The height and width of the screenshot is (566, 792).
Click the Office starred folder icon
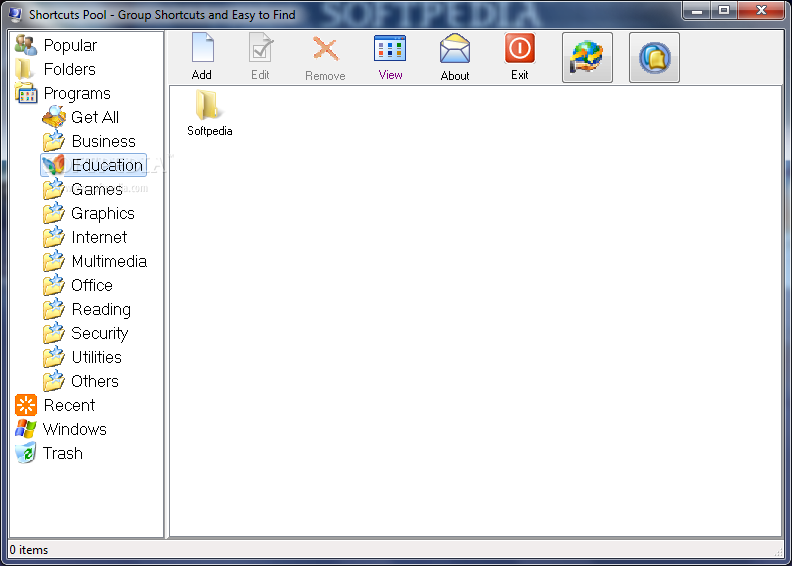click(54, 285)
